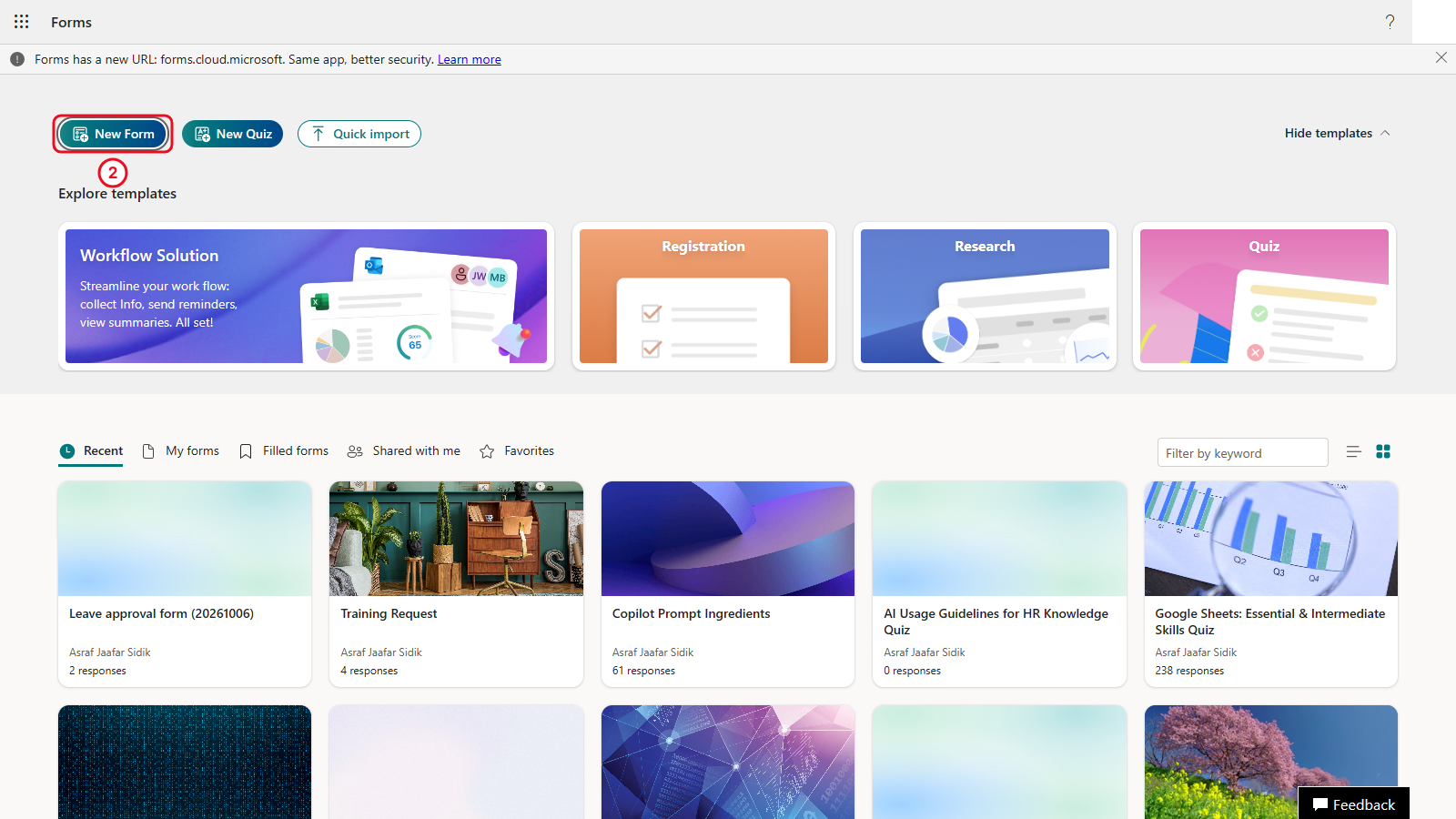Switch to list view layout
This screenshot has width=1456, height=819.
(x=1354, y=451)
